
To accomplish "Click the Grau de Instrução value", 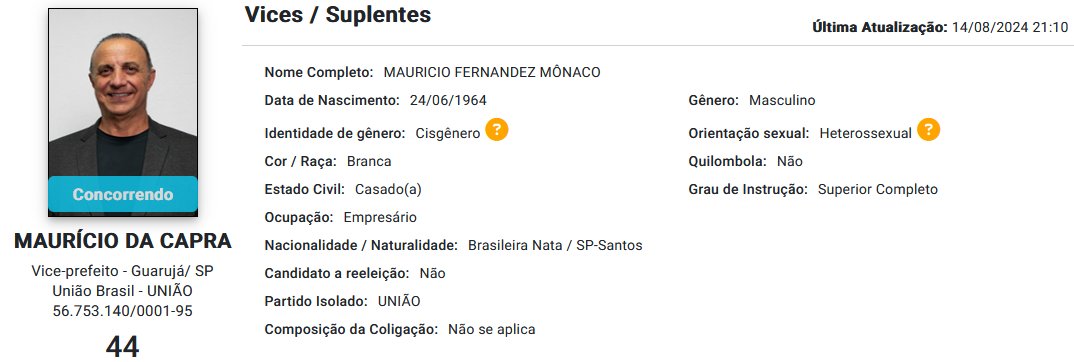I will (877, 190).
